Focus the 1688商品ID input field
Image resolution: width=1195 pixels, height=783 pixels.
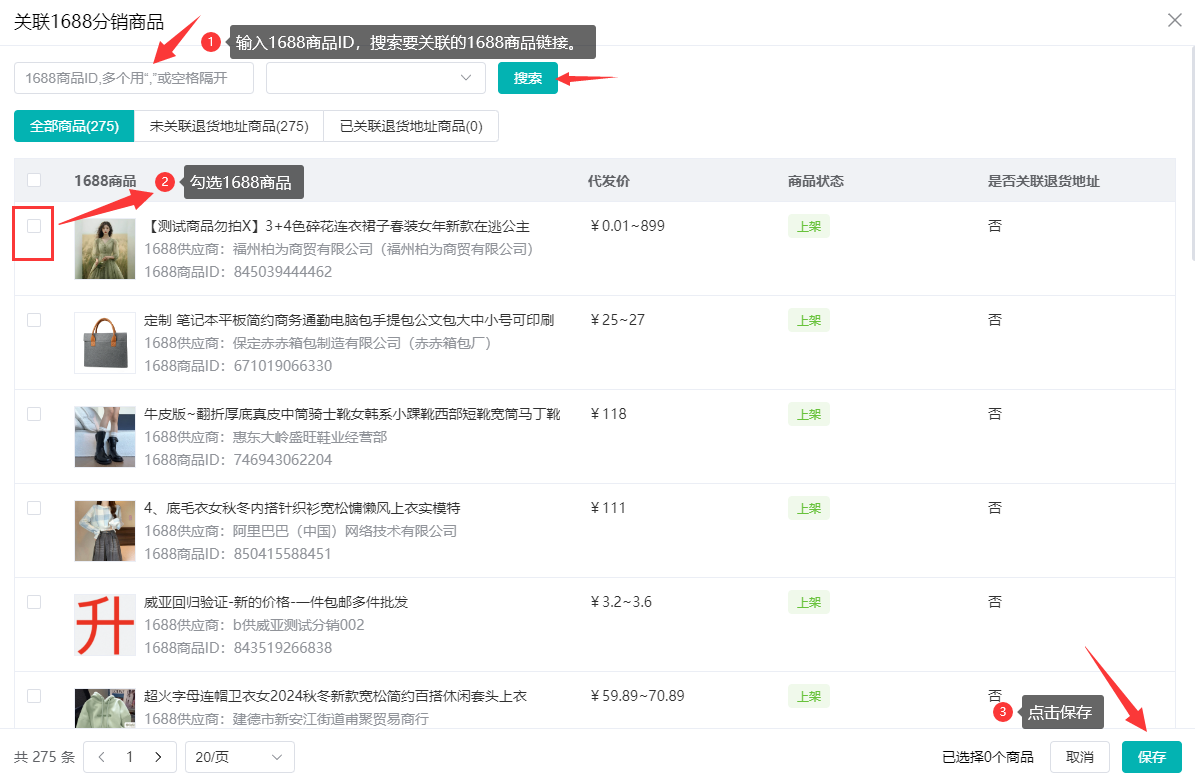coord(134,78)
